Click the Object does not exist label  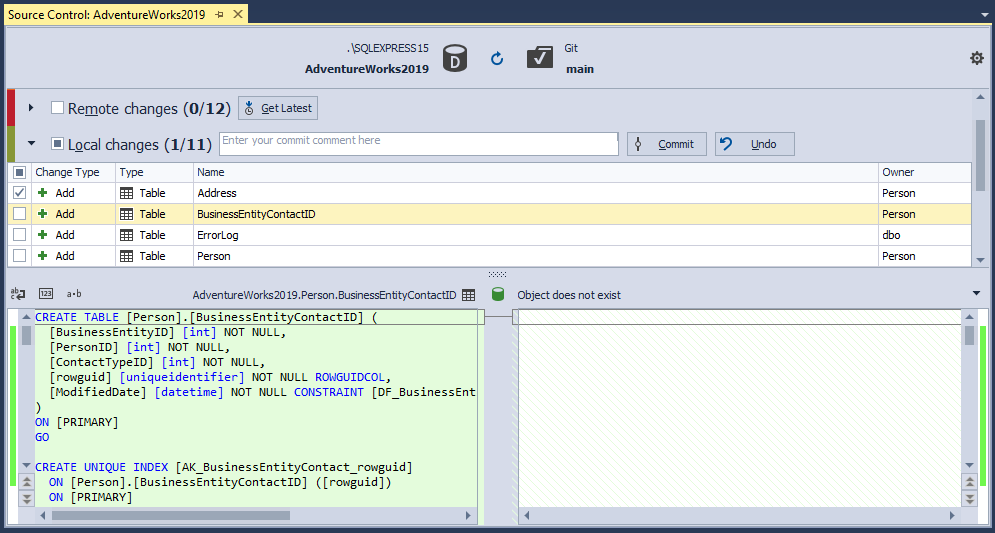[x=569, y=295]
